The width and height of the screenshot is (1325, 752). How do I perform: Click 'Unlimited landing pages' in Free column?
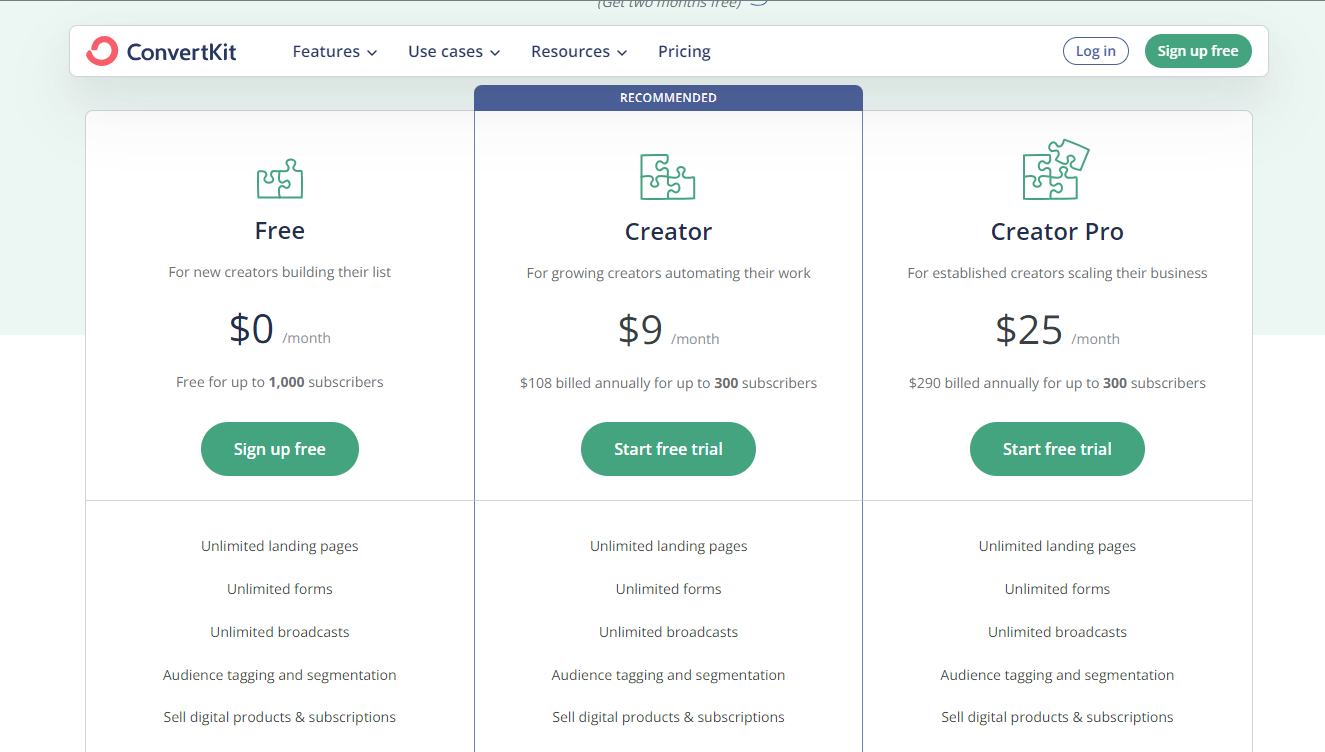point(280,546)
